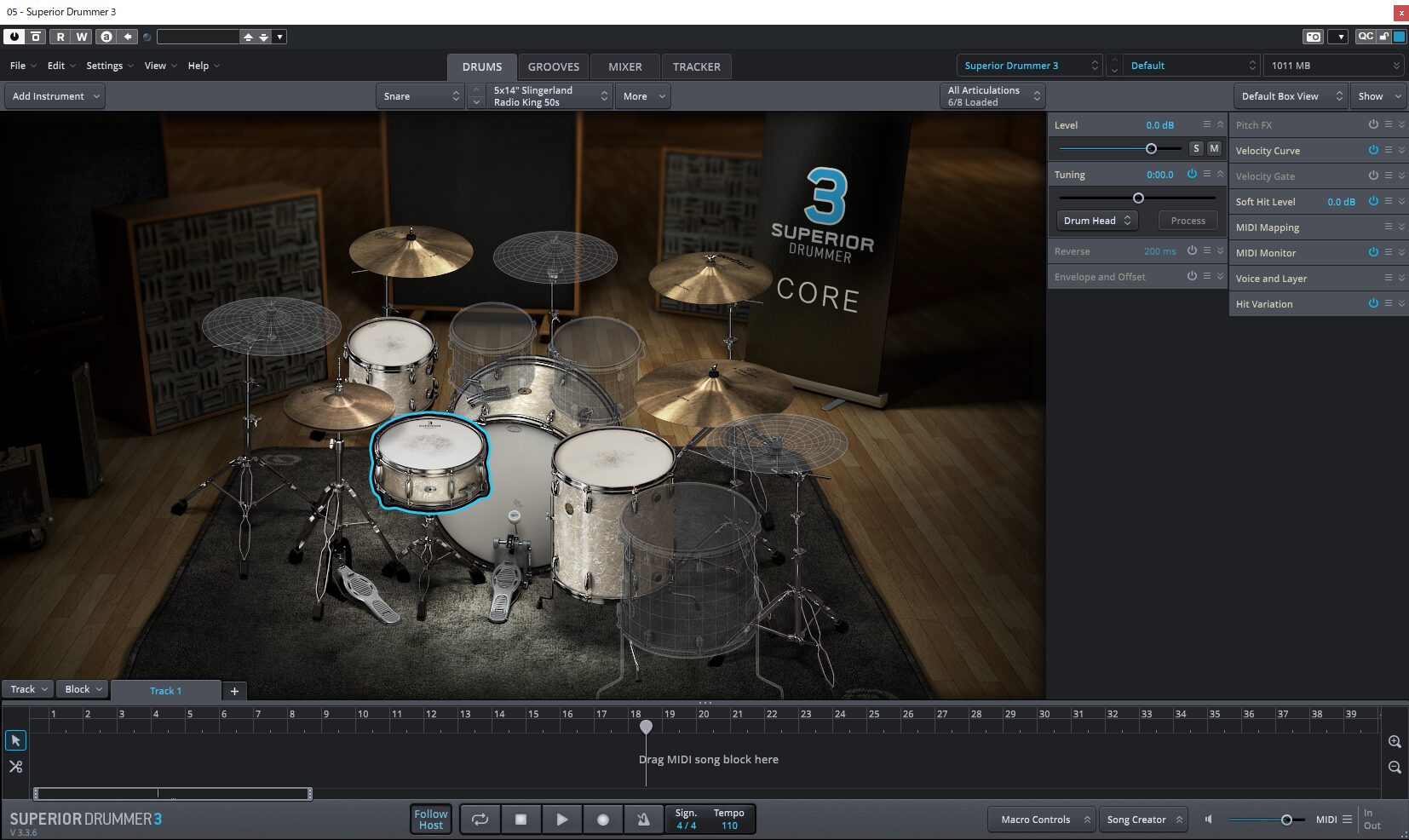Enable Envelope and Offset power button
Screen dimensions: 1409x840
pyautogui.click(x=1192, y=276)
